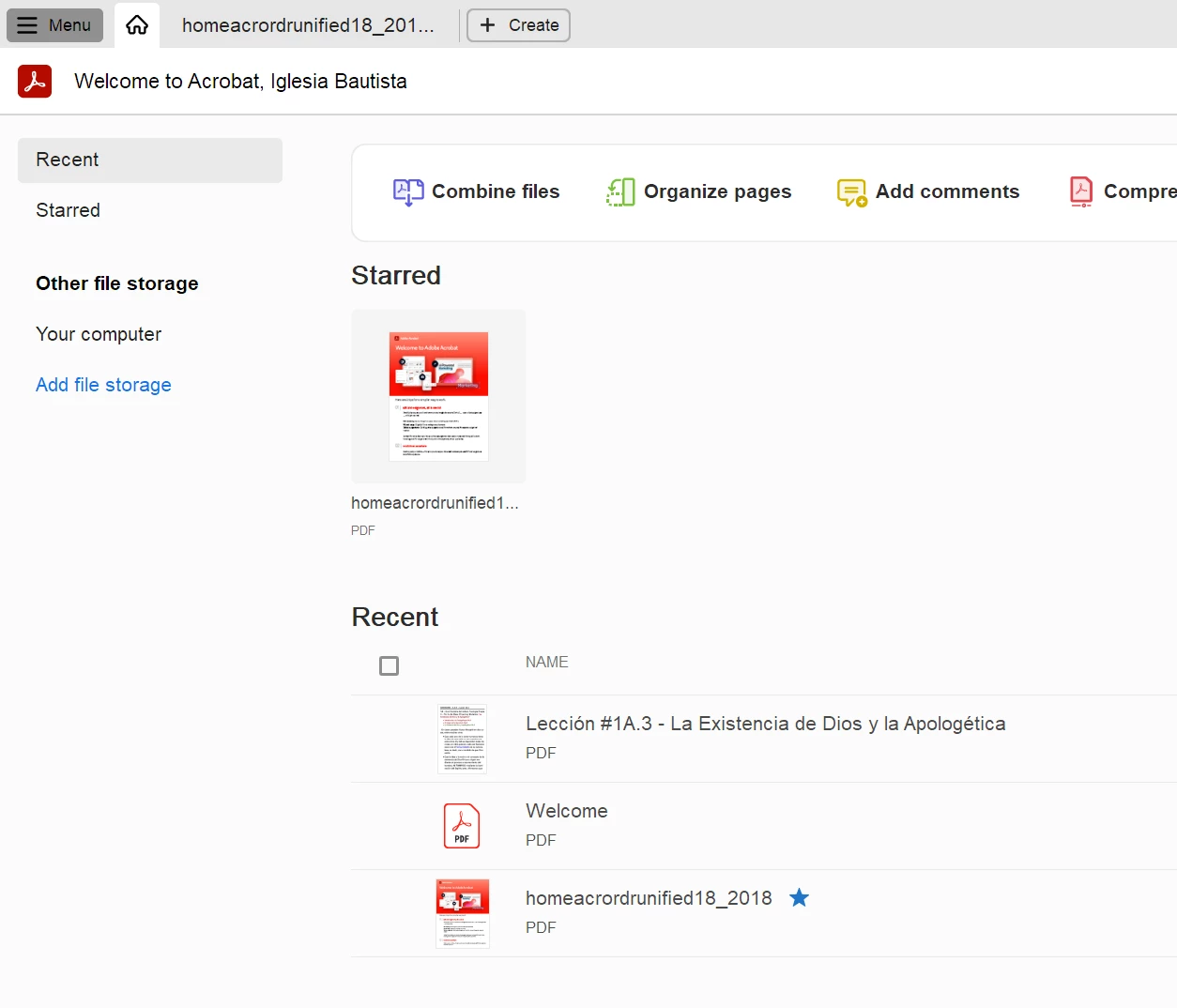Select Recent in the sidebar

tap(150, 160)
